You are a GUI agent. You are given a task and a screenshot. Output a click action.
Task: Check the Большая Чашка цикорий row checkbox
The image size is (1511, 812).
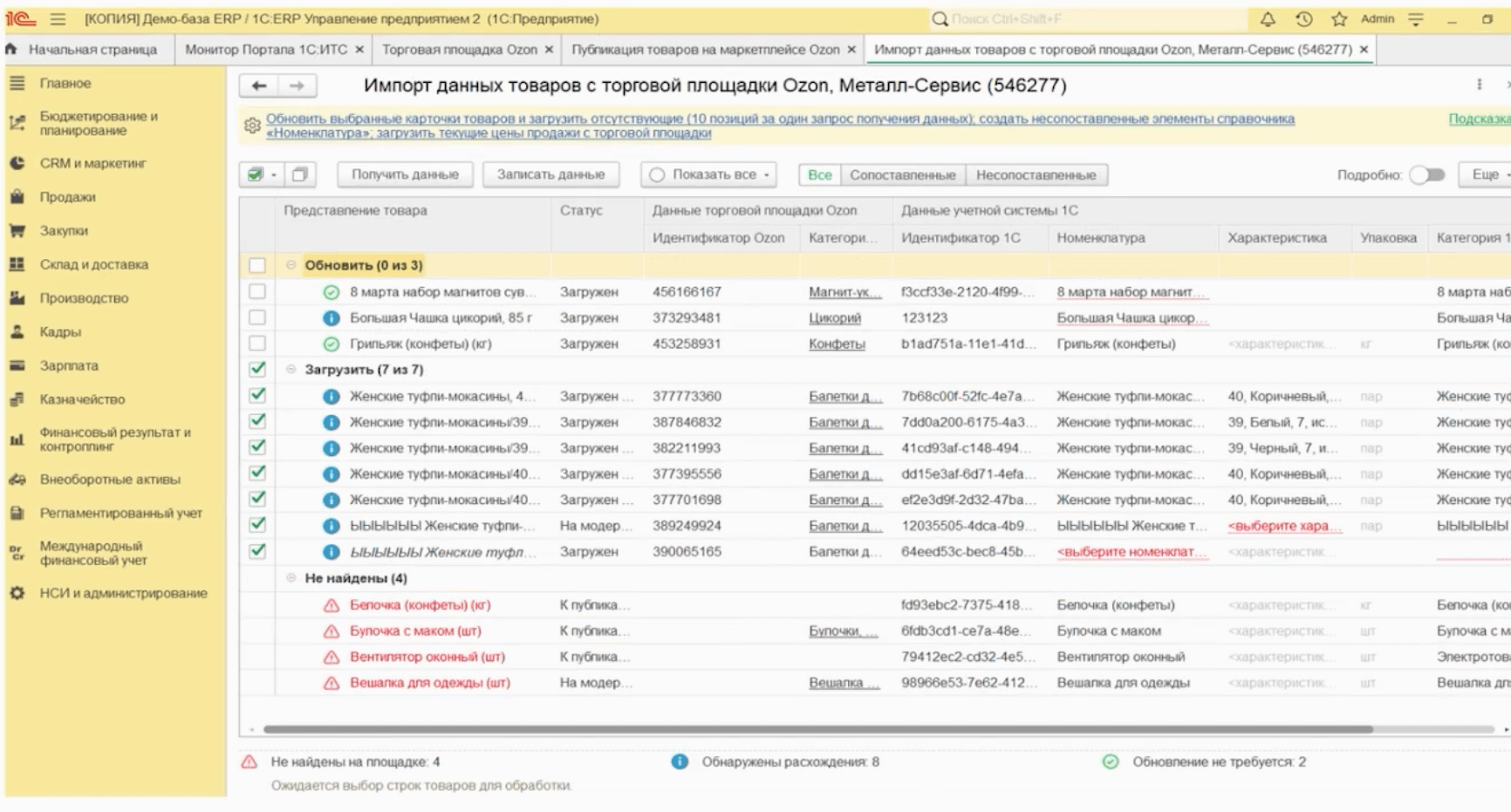[257, 317]
